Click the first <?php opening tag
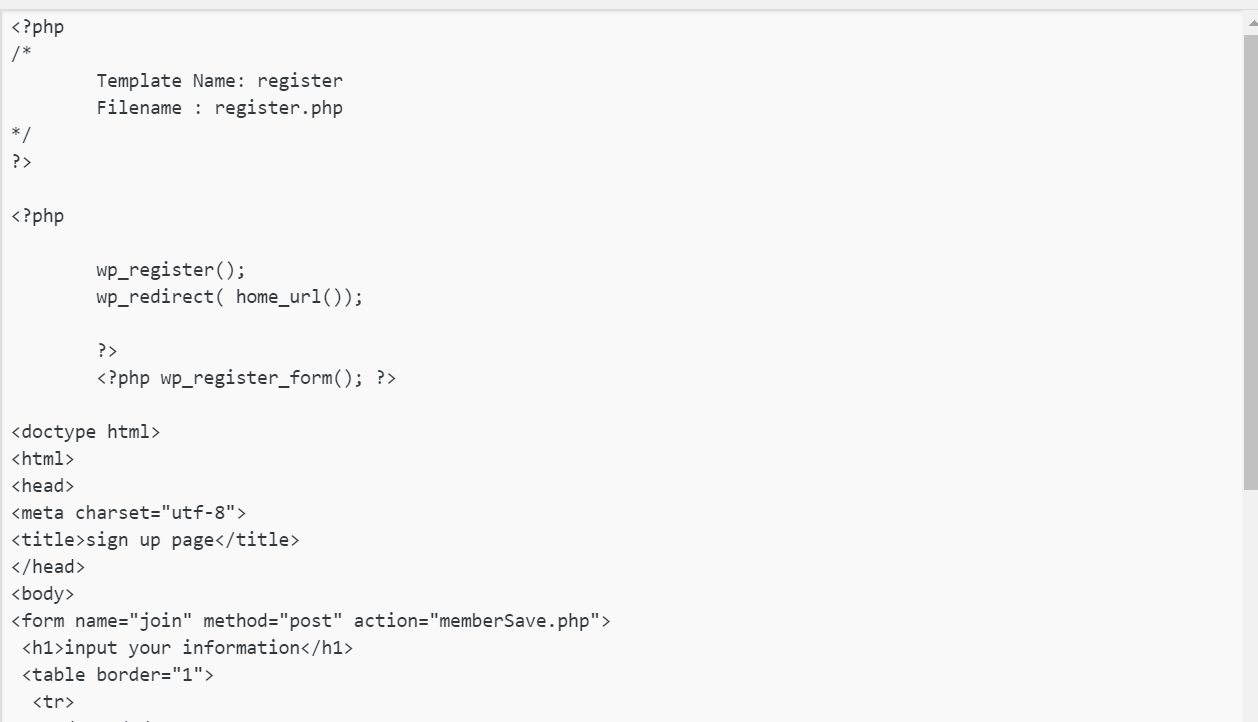 38,27
